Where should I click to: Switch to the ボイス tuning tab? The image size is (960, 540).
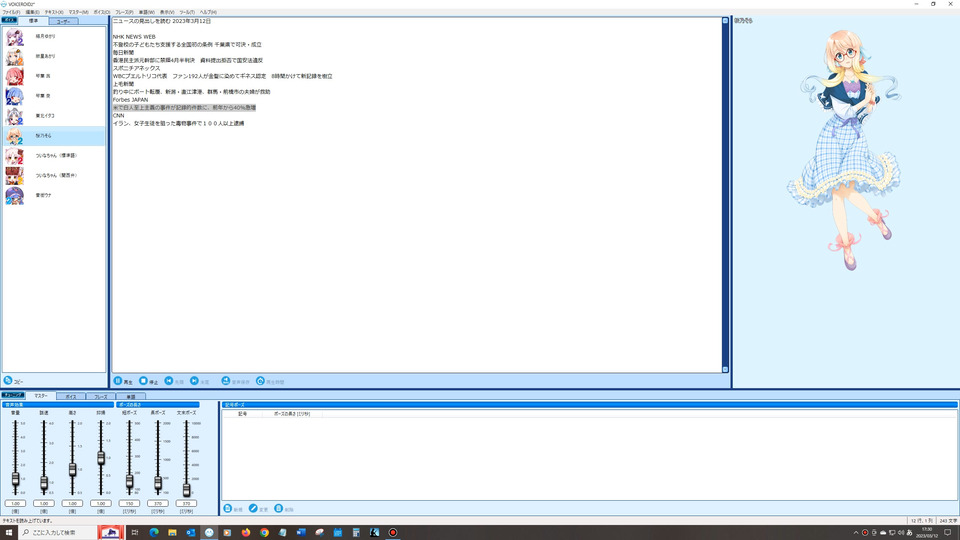click(x=71, y=397)
